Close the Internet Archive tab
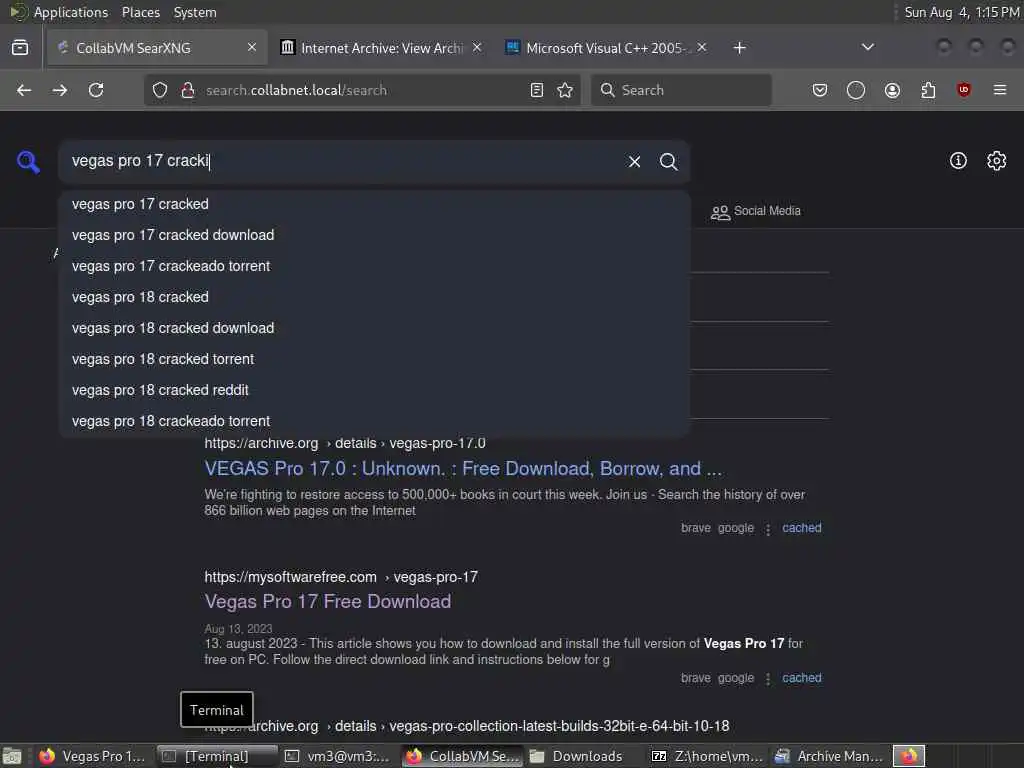This screenshot has width=1024, height=768. click(x=477, y=47)
